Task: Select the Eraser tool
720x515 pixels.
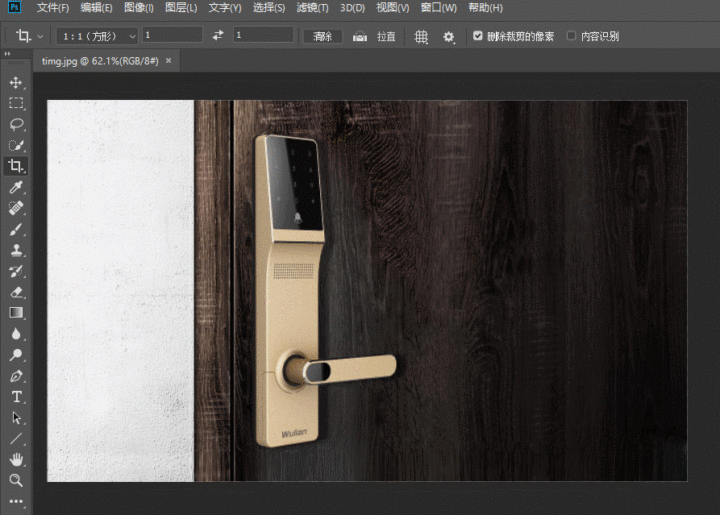Action: (16, 292)
